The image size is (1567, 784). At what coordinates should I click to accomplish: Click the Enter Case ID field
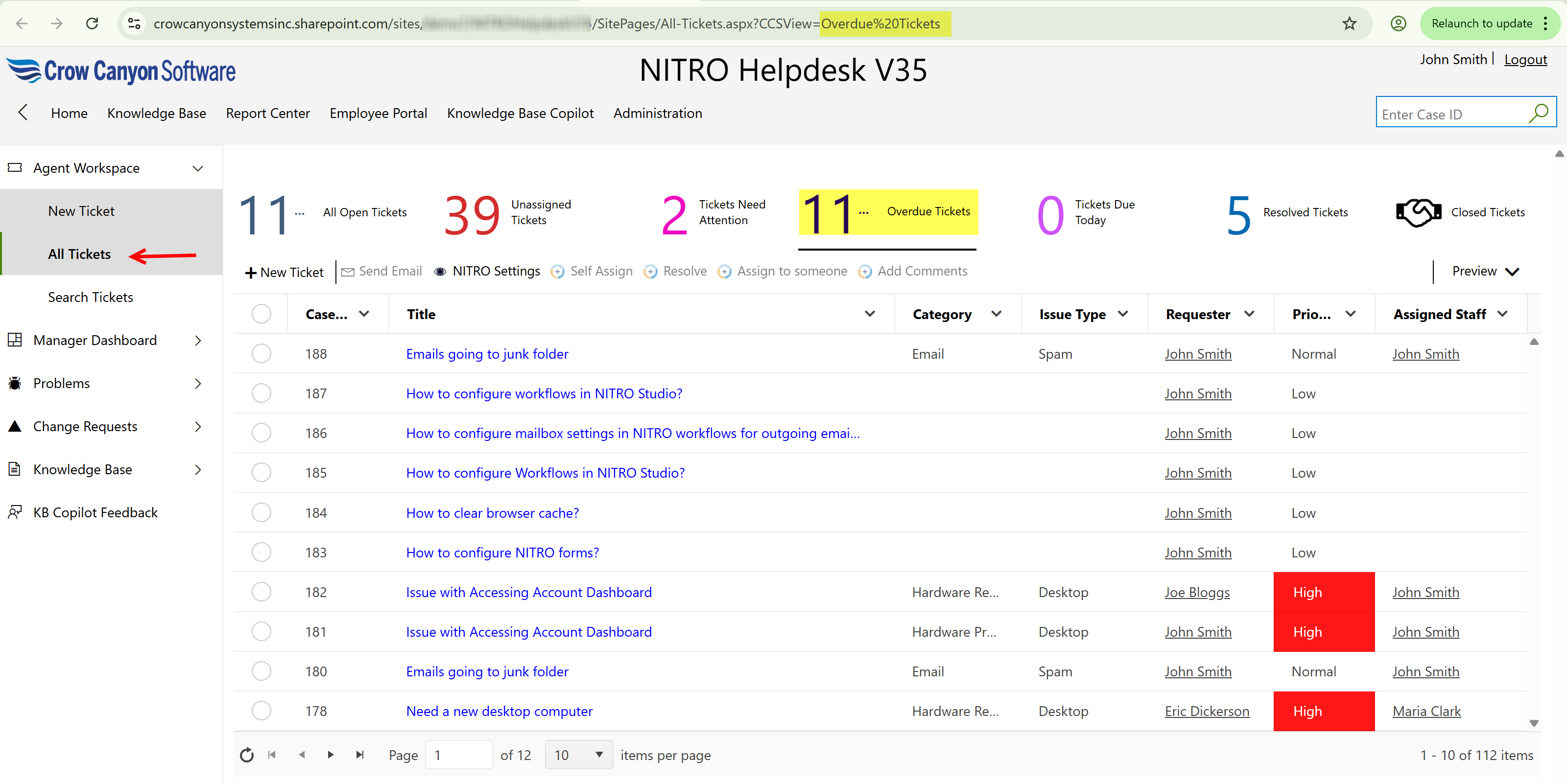click(1448, 114)
